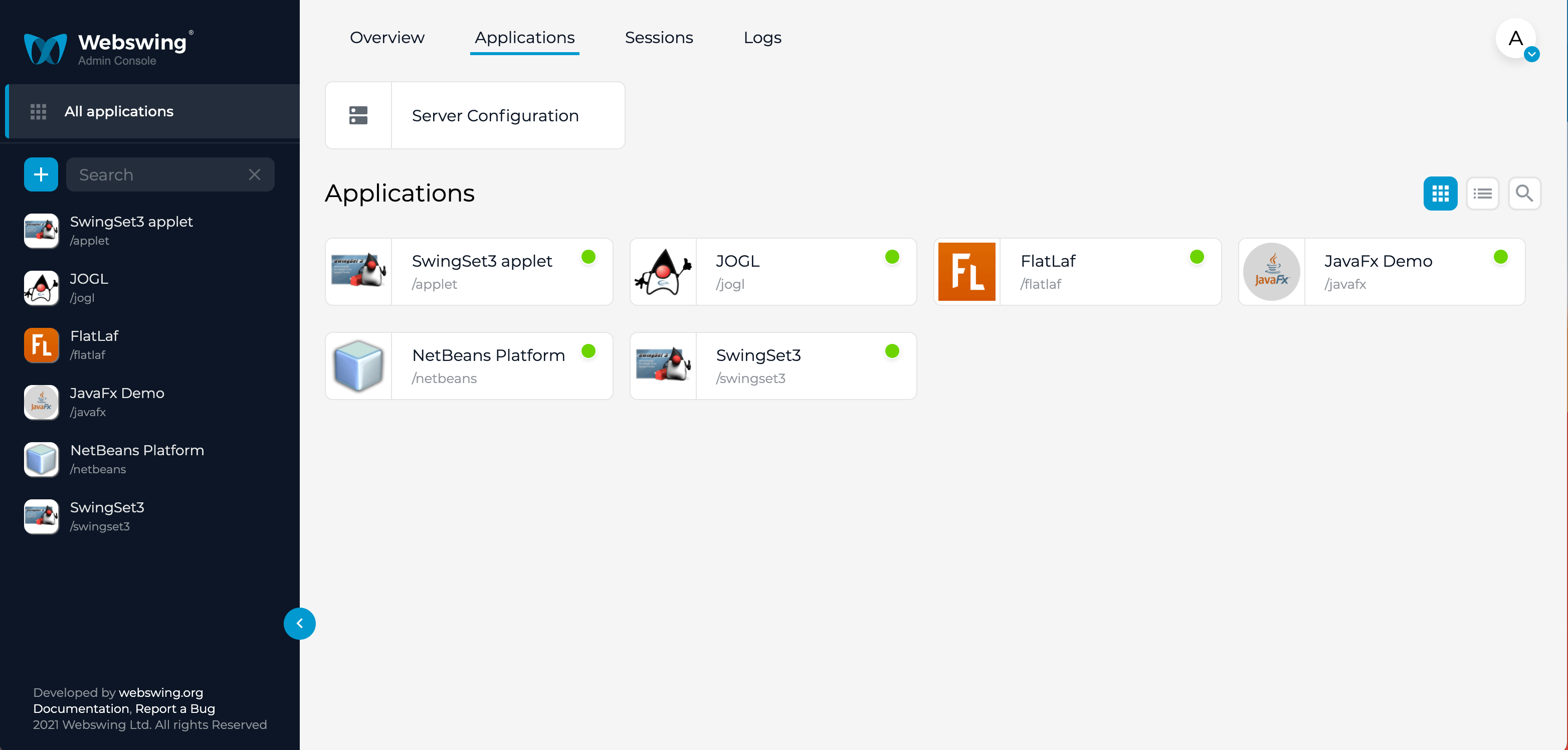Open the SwingSet3 applet card title
The height and width of the screenshot is (750, 1568).
(x=482, y=261)
